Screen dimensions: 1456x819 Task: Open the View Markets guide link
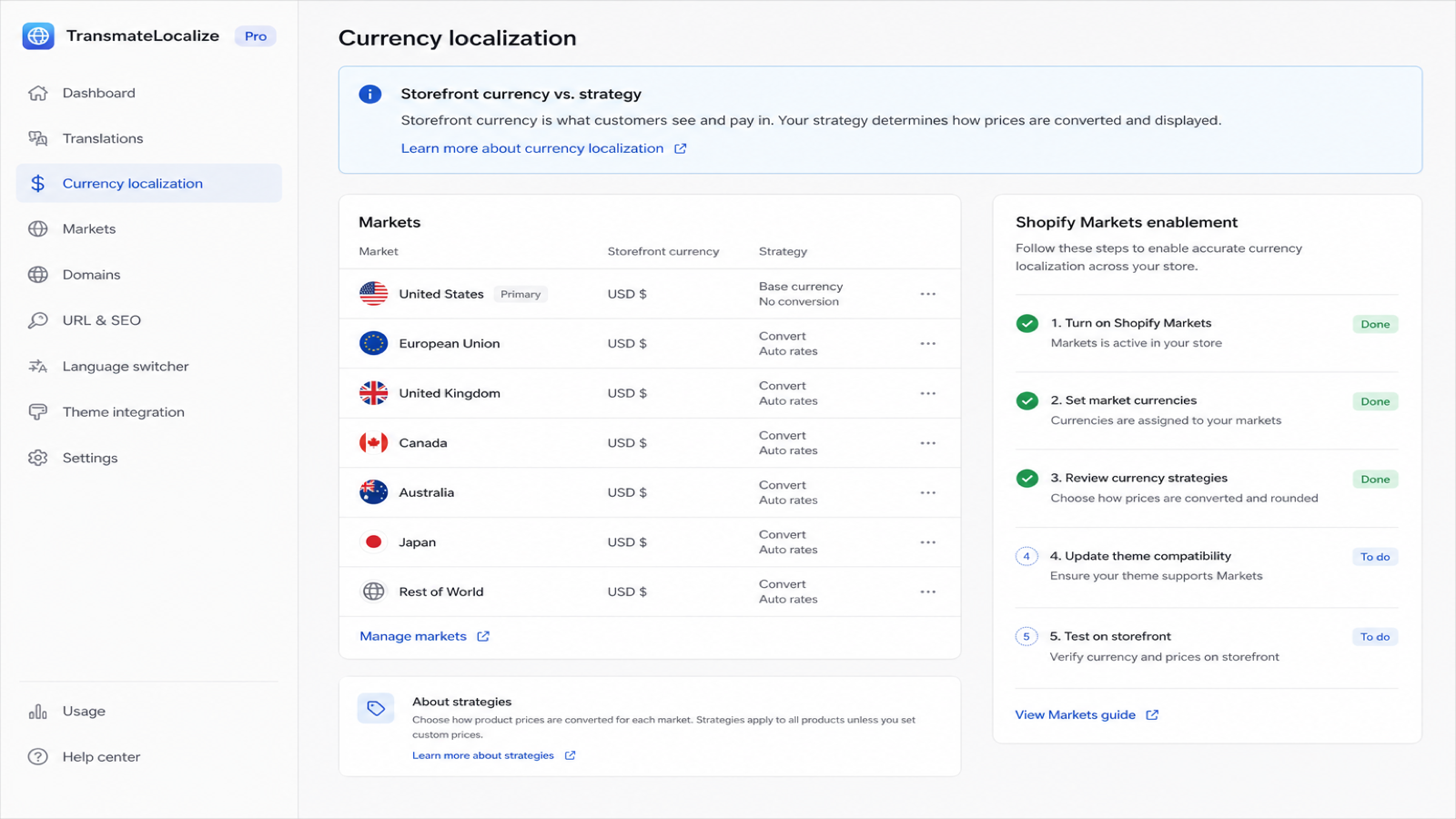coord(1087,715)
